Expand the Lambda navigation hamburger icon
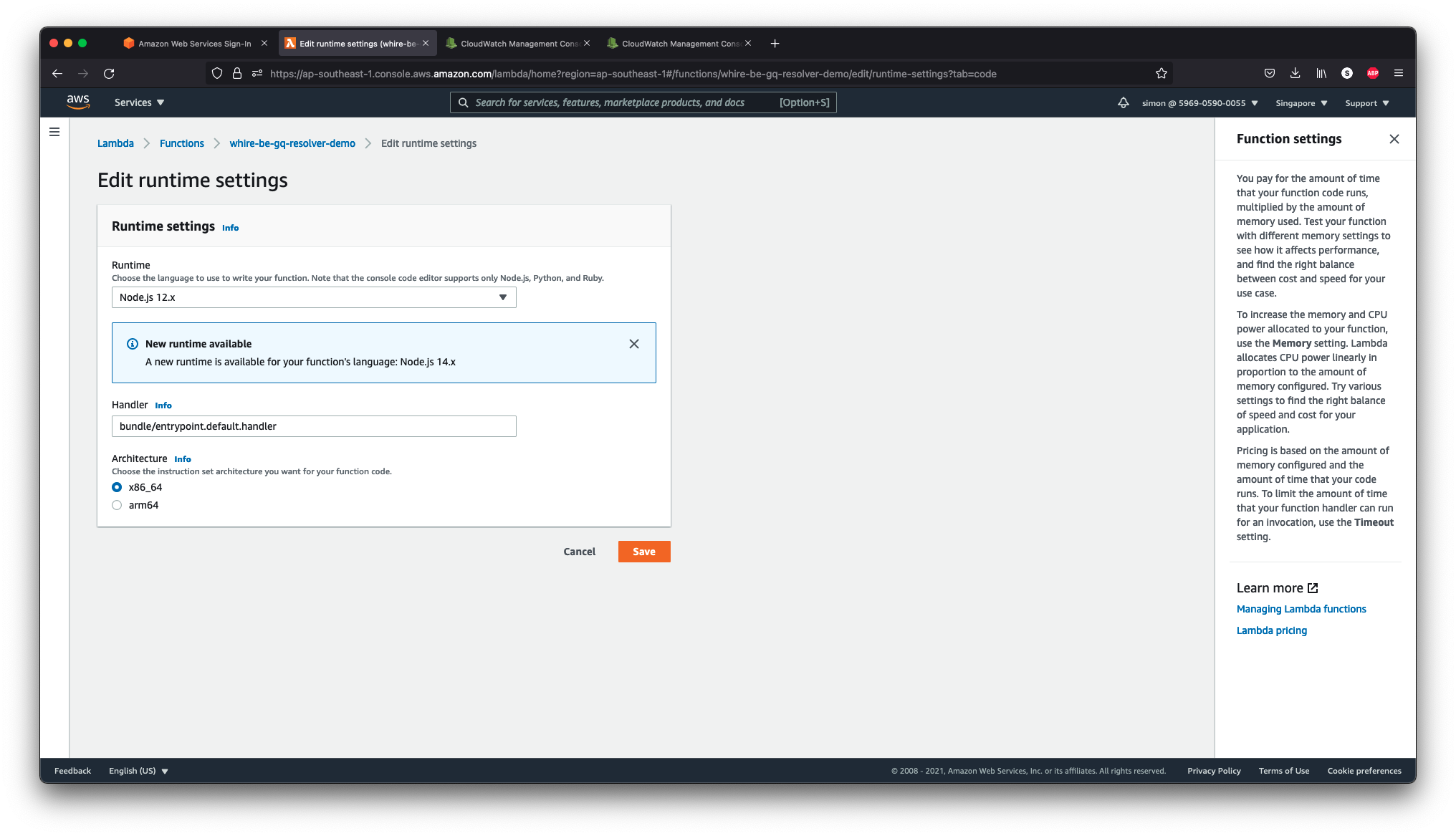Screen dimensions: 1456x836 coord(54,132)
